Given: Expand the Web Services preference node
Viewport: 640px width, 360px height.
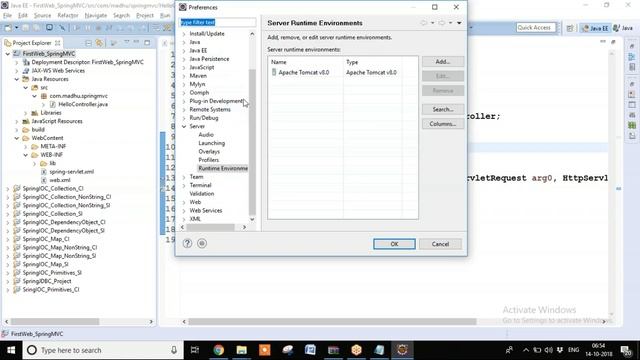Looking at the screenshot, I should (184, 211).
